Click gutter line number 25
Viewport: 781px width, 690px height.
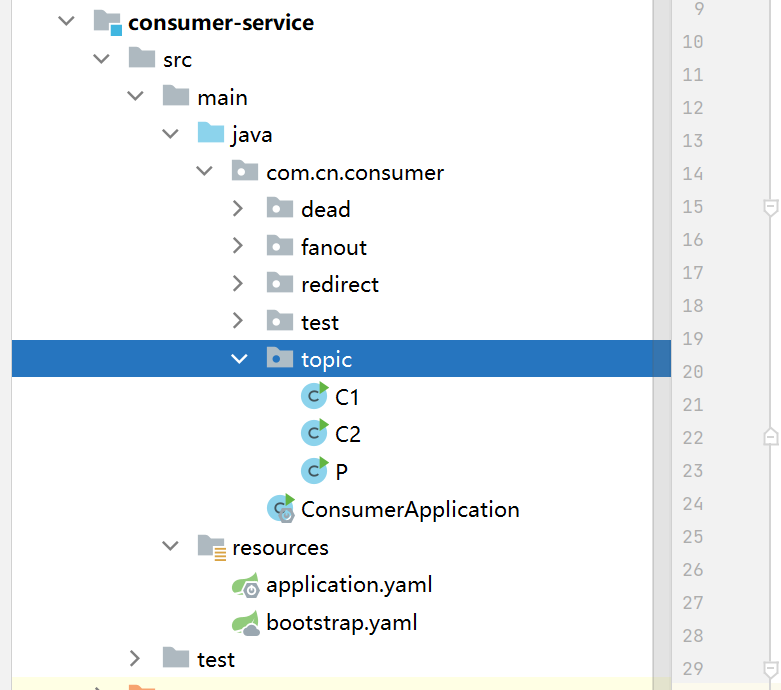(693, 537)
